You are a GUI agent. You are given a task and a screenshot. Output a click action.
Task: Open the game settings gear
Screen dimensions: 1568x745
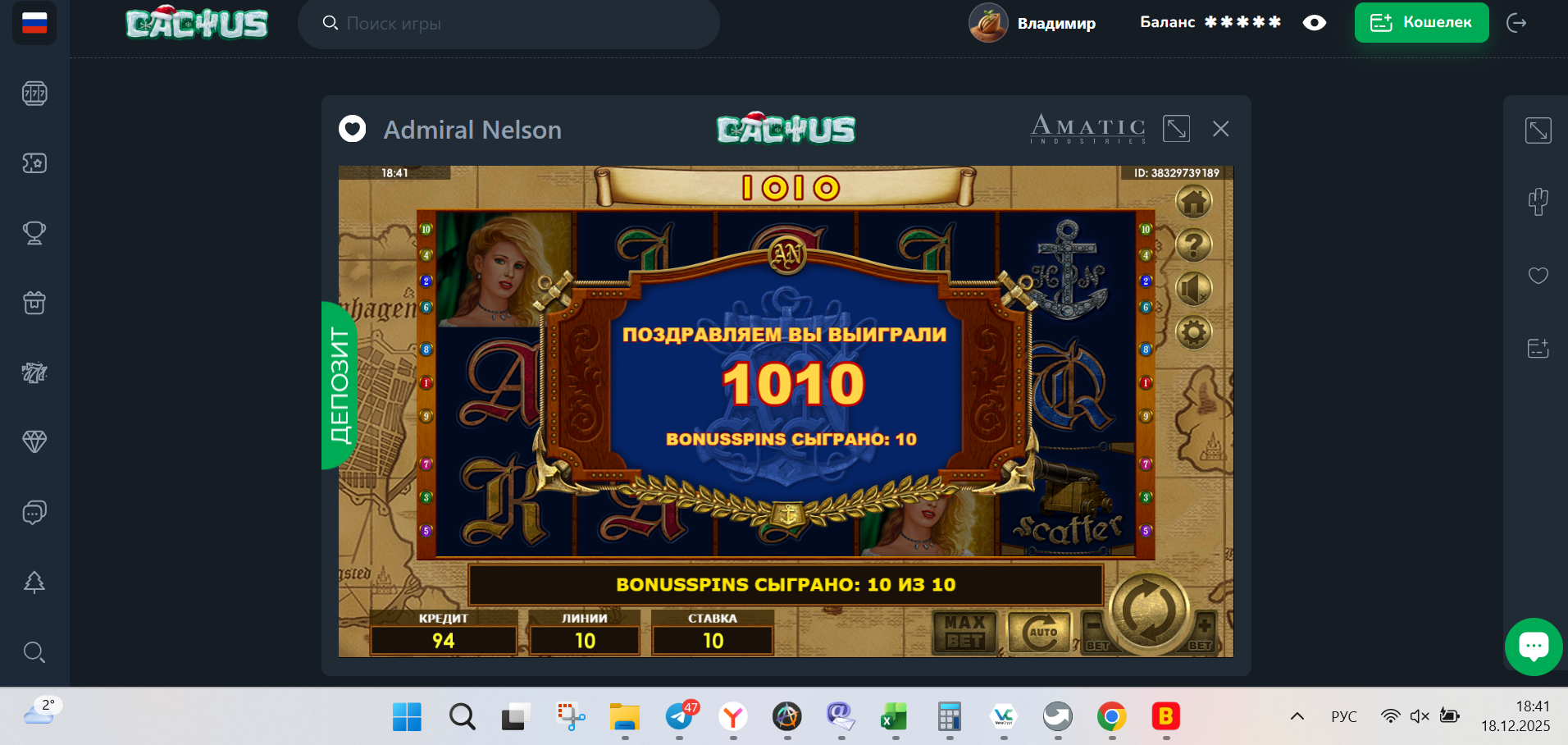tap(1194, 332)
